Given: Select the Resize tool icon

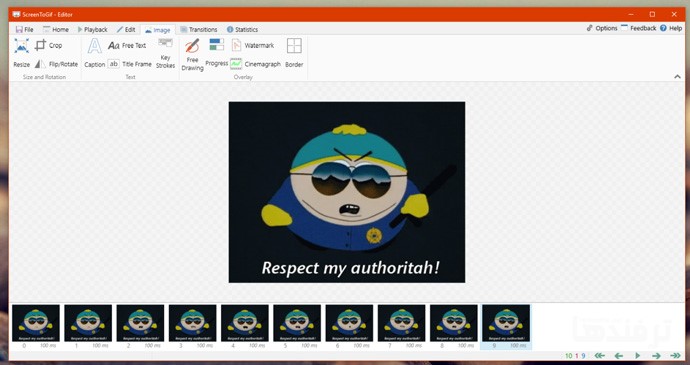Looking at the screenshot, I should (21, 46).
